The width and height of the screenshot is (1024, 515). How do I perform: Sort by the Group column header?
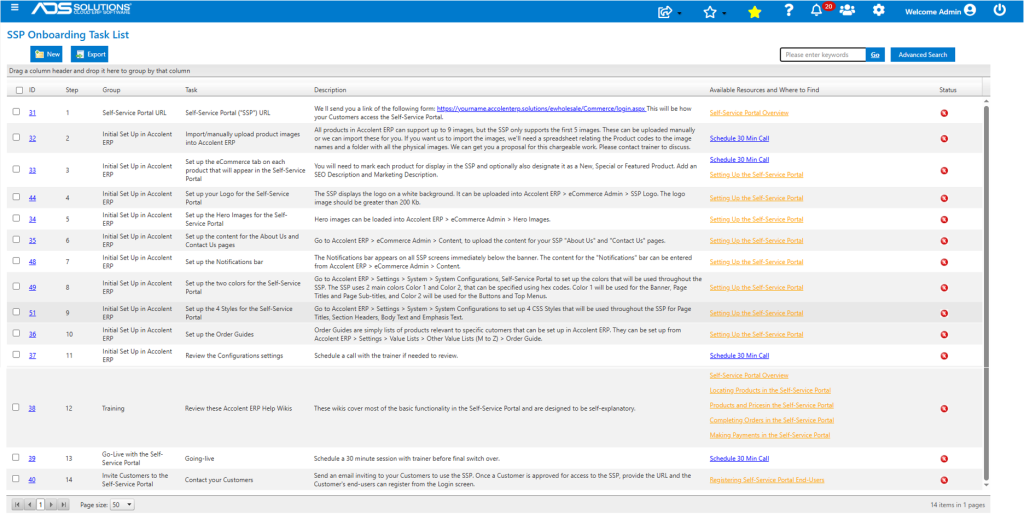112,90
